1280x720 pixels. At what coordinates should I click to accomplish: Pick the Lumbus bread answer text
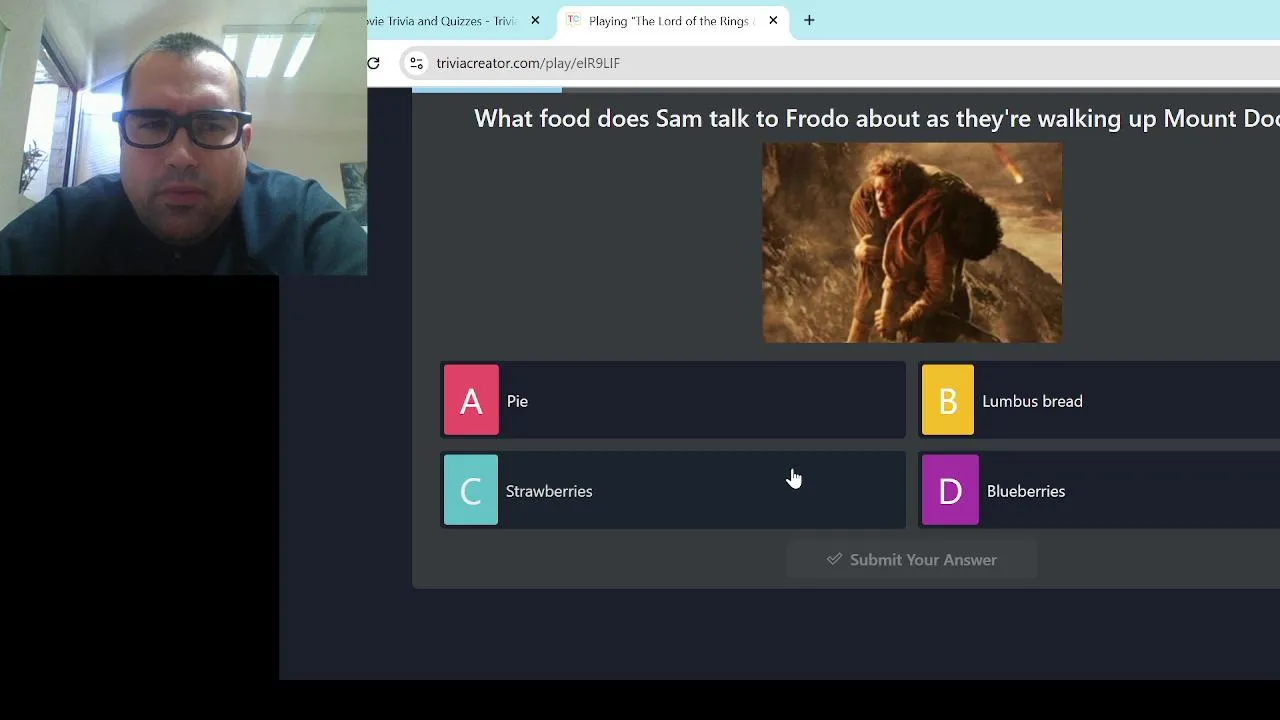(1032, 401)
